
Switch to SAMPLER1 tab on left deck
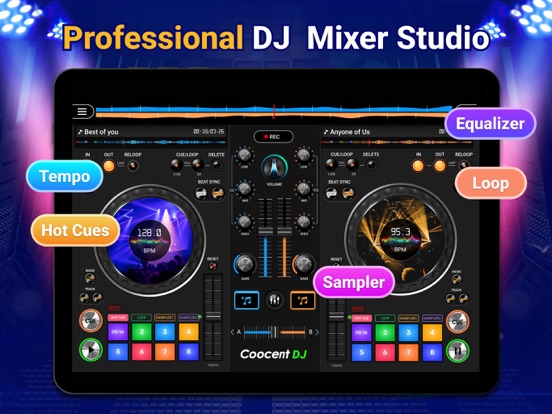(x=165, y=318)
